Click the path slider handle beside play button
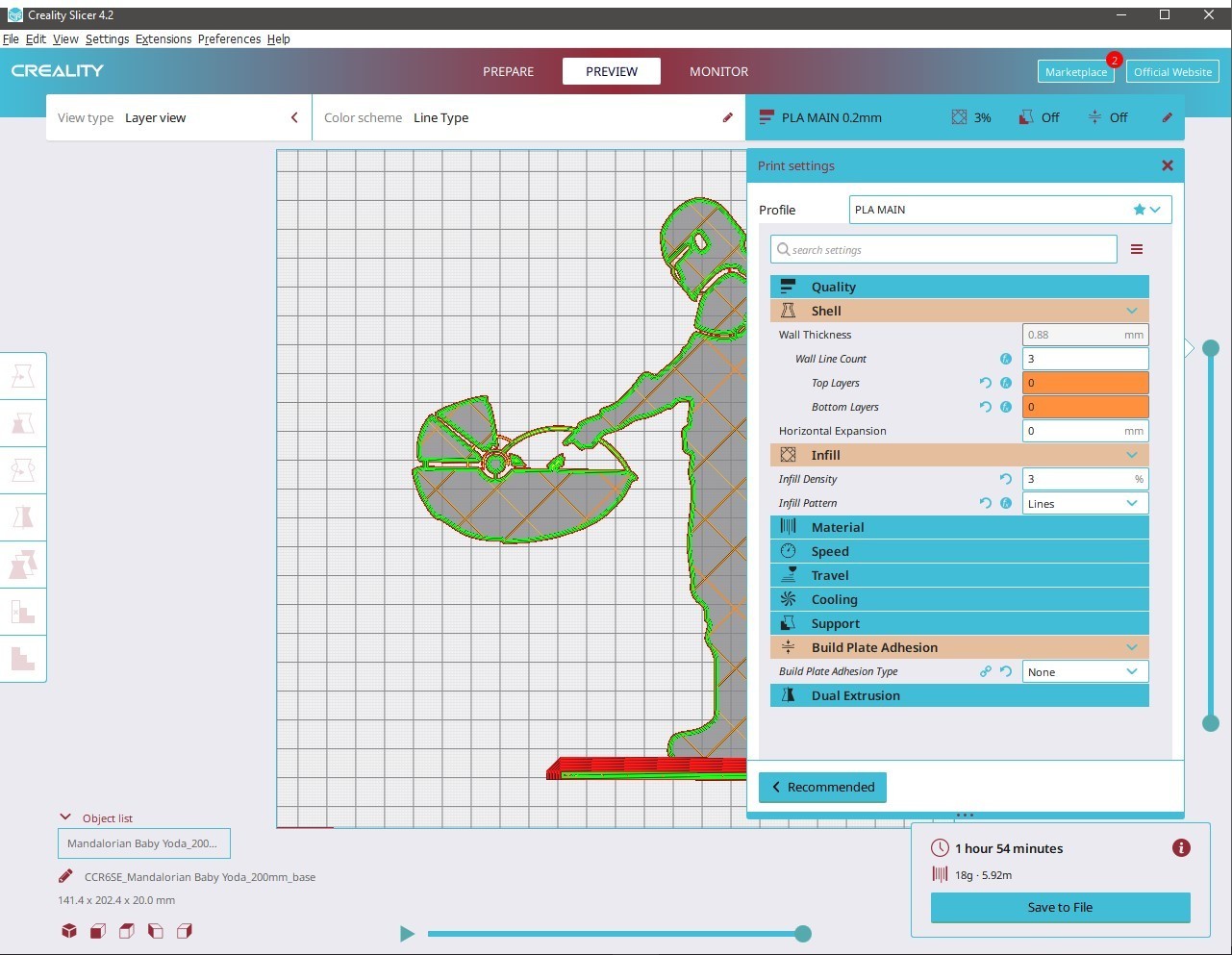The width and height of the screenshot is (1232, 955). (803, 933)
